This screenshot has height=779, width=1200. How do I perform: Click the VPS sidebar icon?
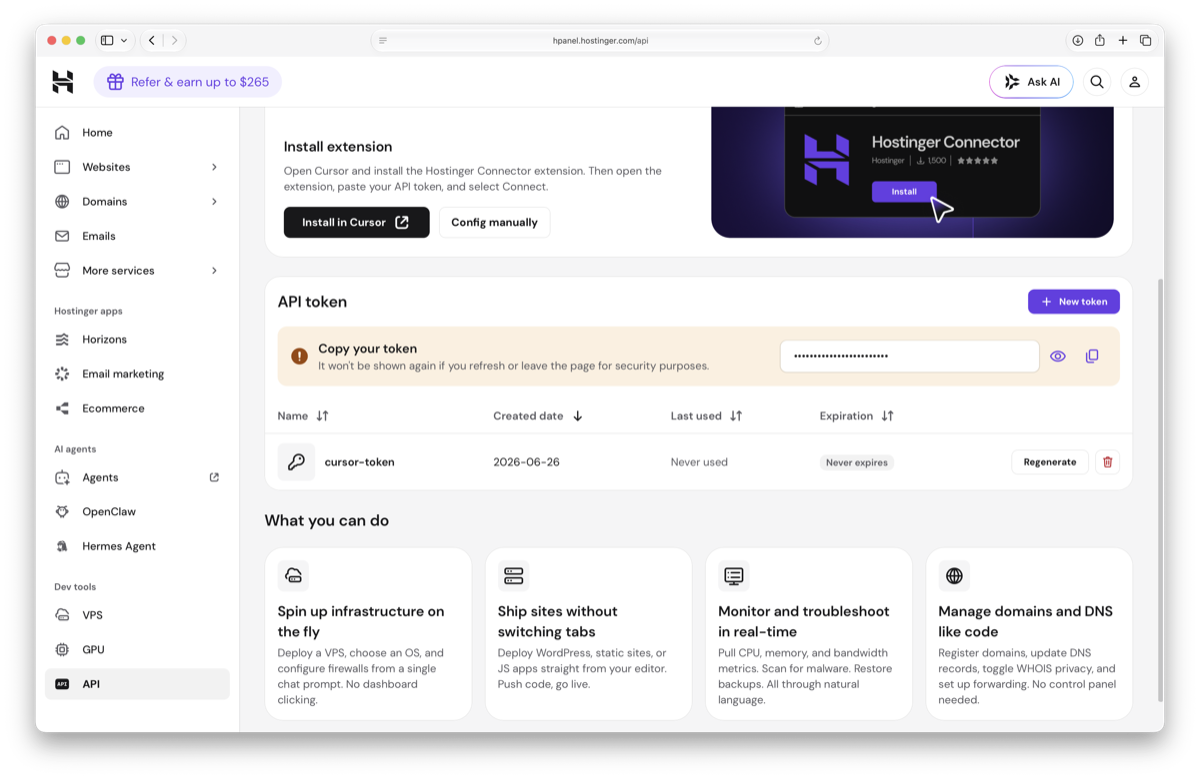[62, 615]
